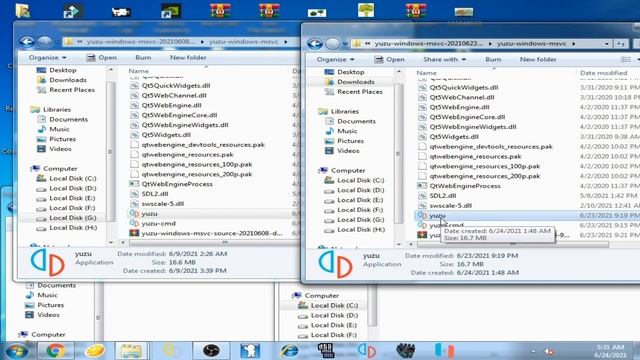This screenshot has width=640, height=360.
Task: Click New folder in right window
Action: pyautogui.click(x=538, y=60)
